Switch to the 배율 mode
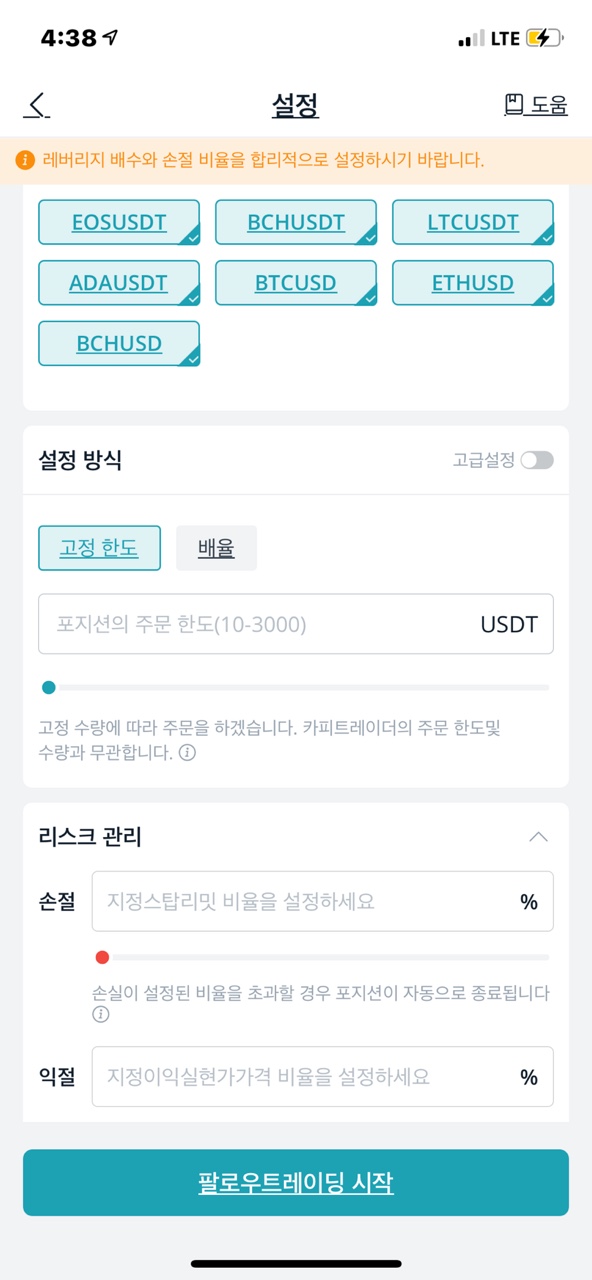 pyautogui.click(x=216, y=548)
